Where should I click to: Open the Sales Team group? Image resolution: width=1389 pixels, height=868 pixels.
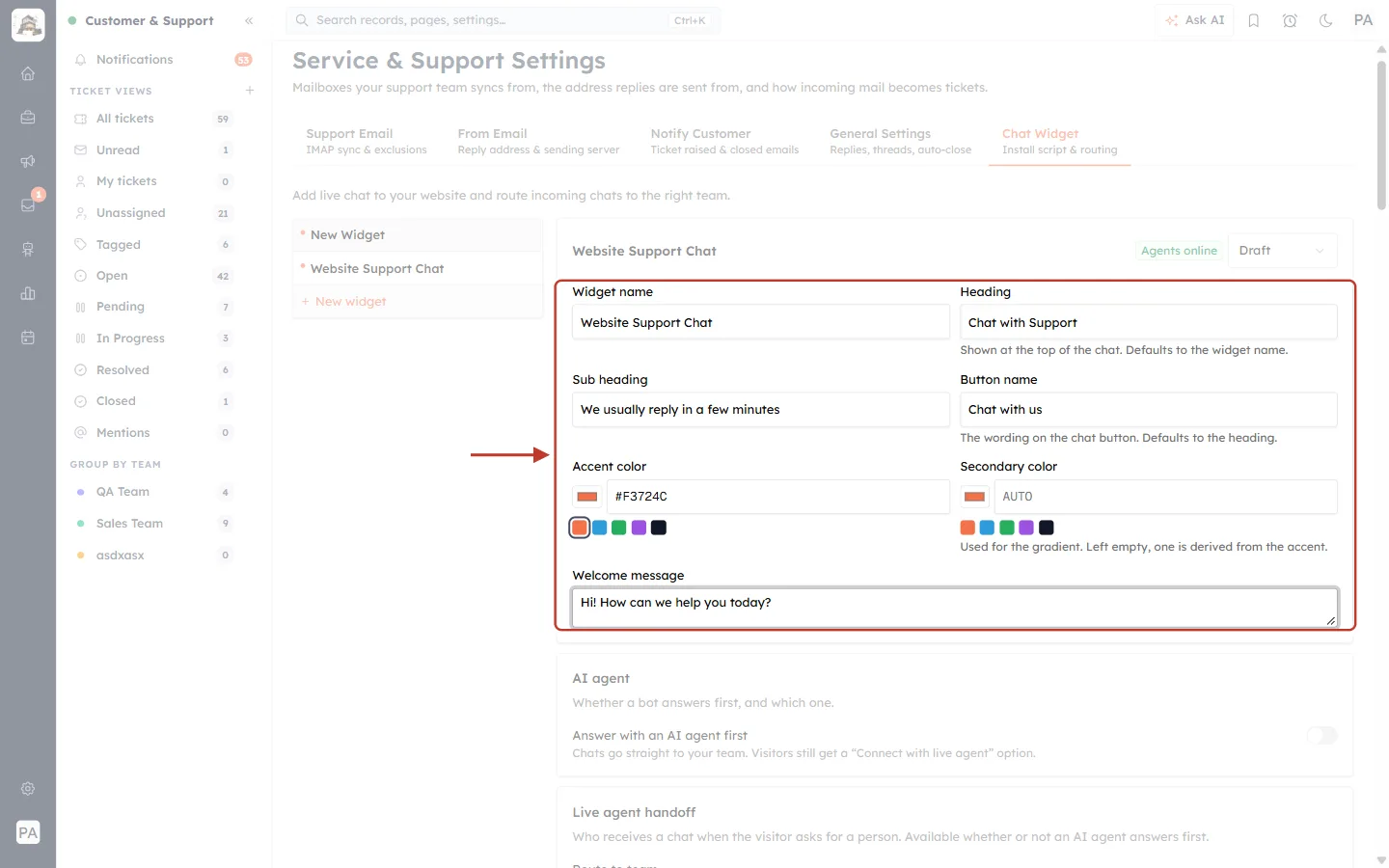click(152, 524)
